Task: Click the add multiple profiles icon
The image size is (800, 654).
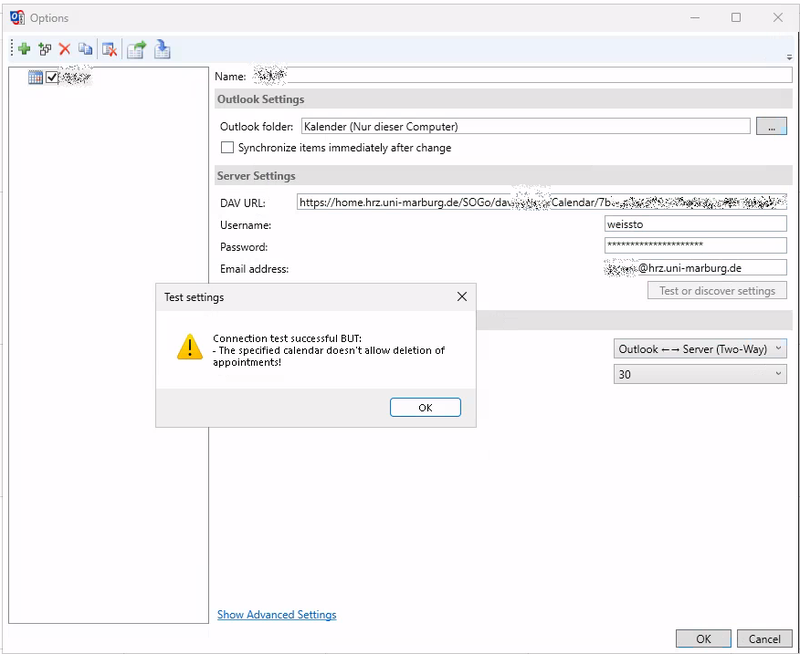Action: tap(46, 48)
